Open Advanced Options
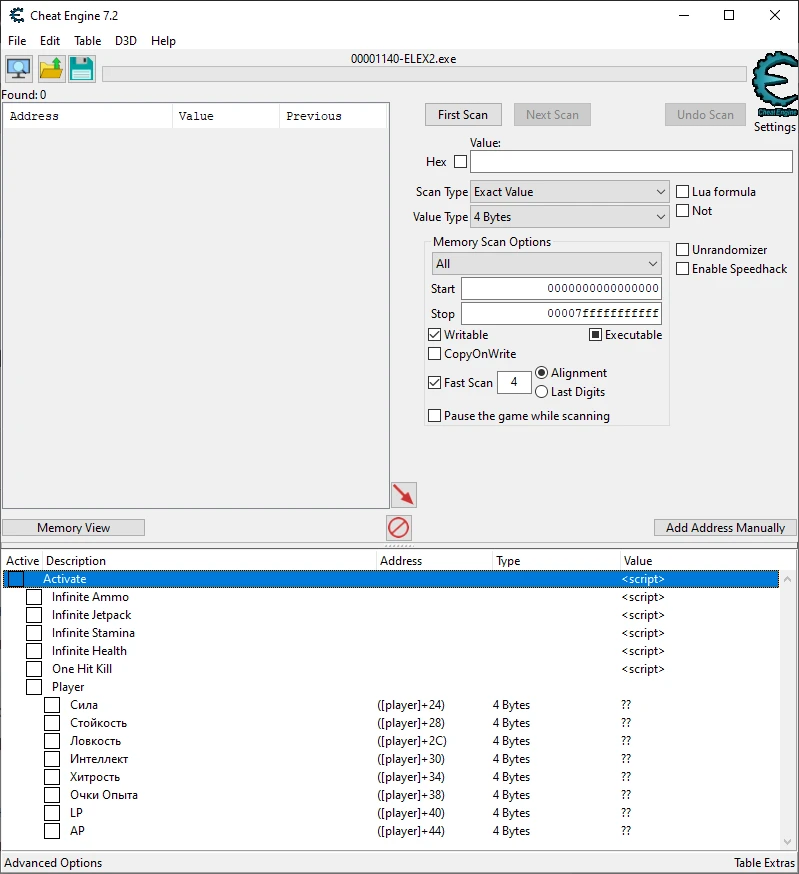The height and width of the screenshot is (874, 799). click(54, 863)
